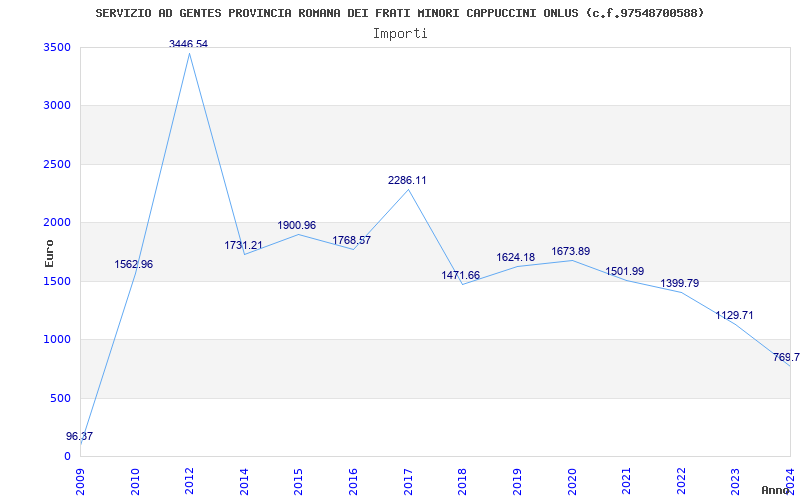The image size is (800, 500).
Task: Click the 500 y-axis tick label
Action: pyautogui.click(x=60, y=398)
